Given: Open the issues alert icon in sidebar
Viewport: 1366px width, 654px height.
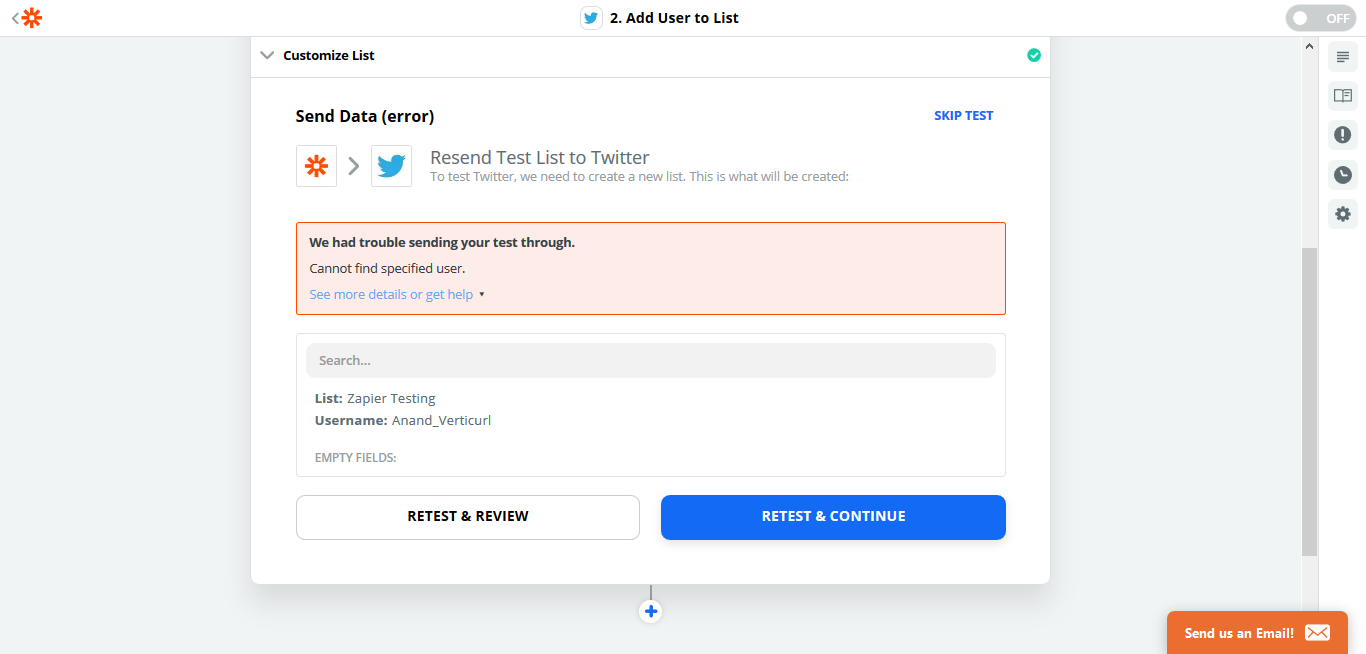Looking at the screenshot, I should click(x=1343, y=135).
